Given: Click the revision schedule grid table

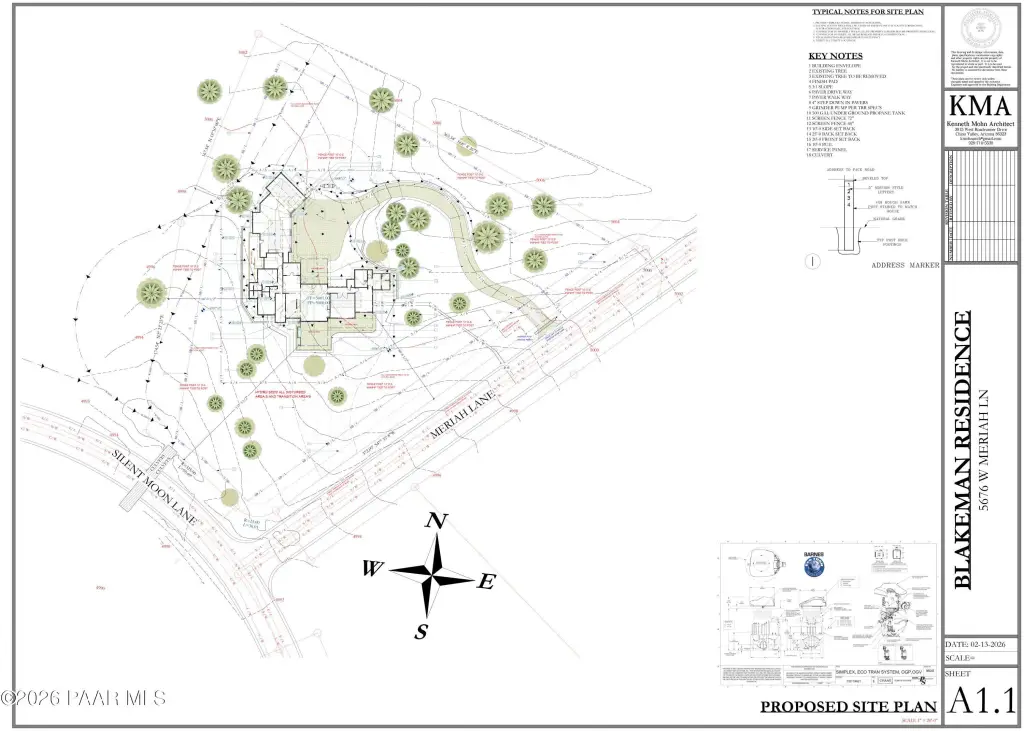Looking at the screenshot, I should (982, 205).
